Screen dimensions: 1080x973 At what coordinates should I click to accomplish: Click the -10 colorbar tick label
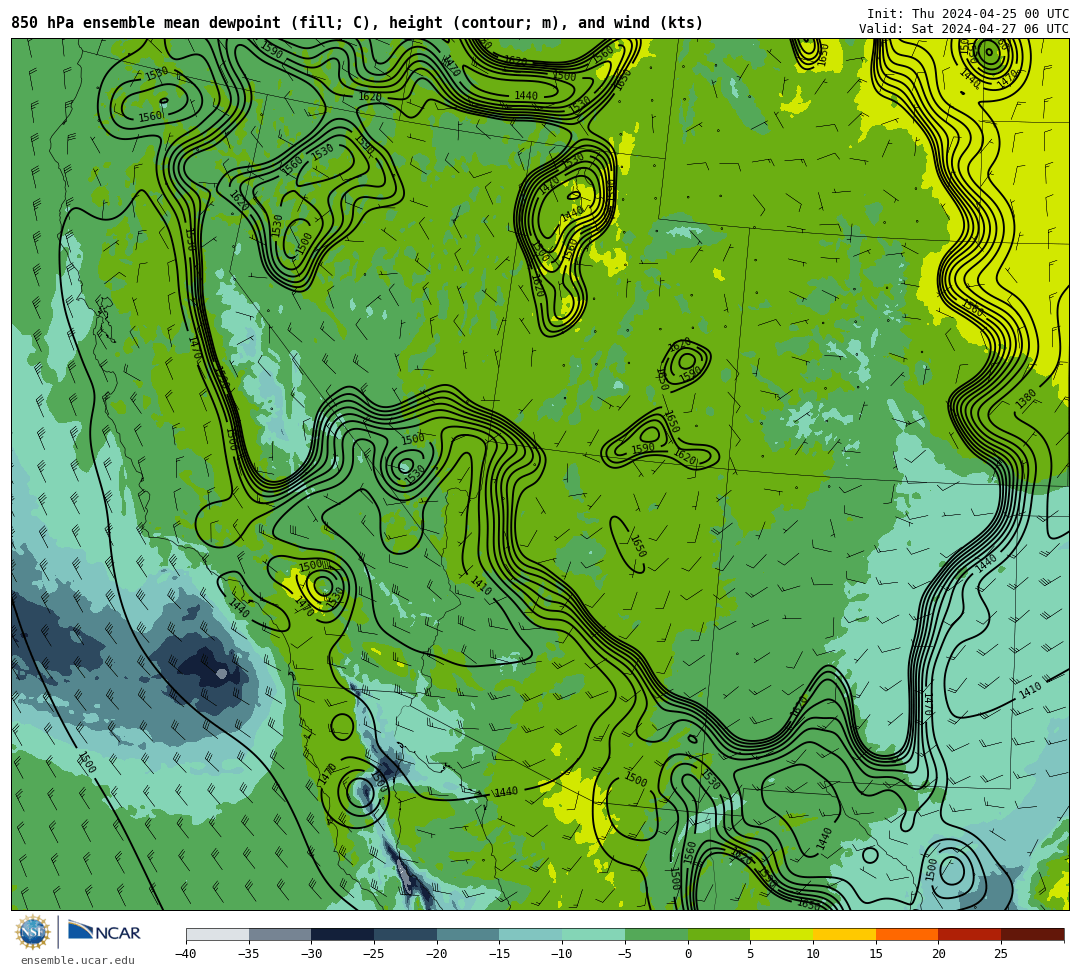(562, 954)
